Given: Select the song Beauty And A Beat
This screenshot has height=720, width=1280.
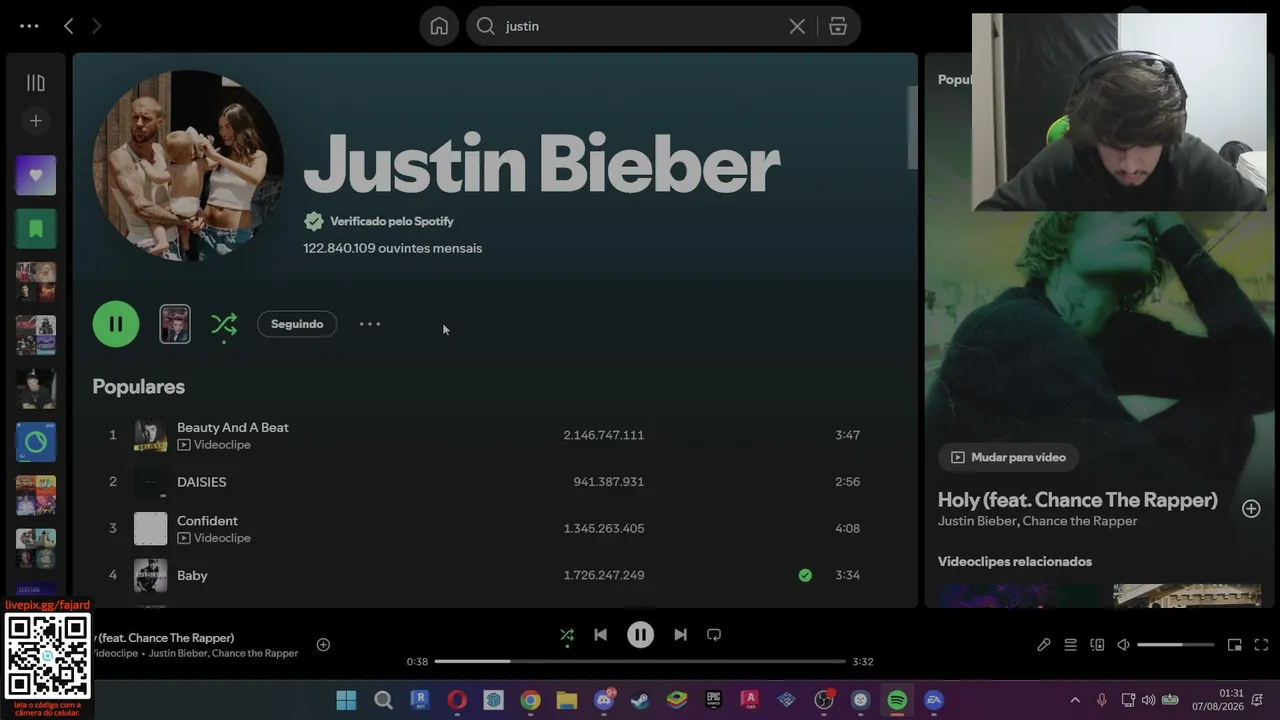Looking at the screenshot, I should pyautogui.click(x=232, y=427).
